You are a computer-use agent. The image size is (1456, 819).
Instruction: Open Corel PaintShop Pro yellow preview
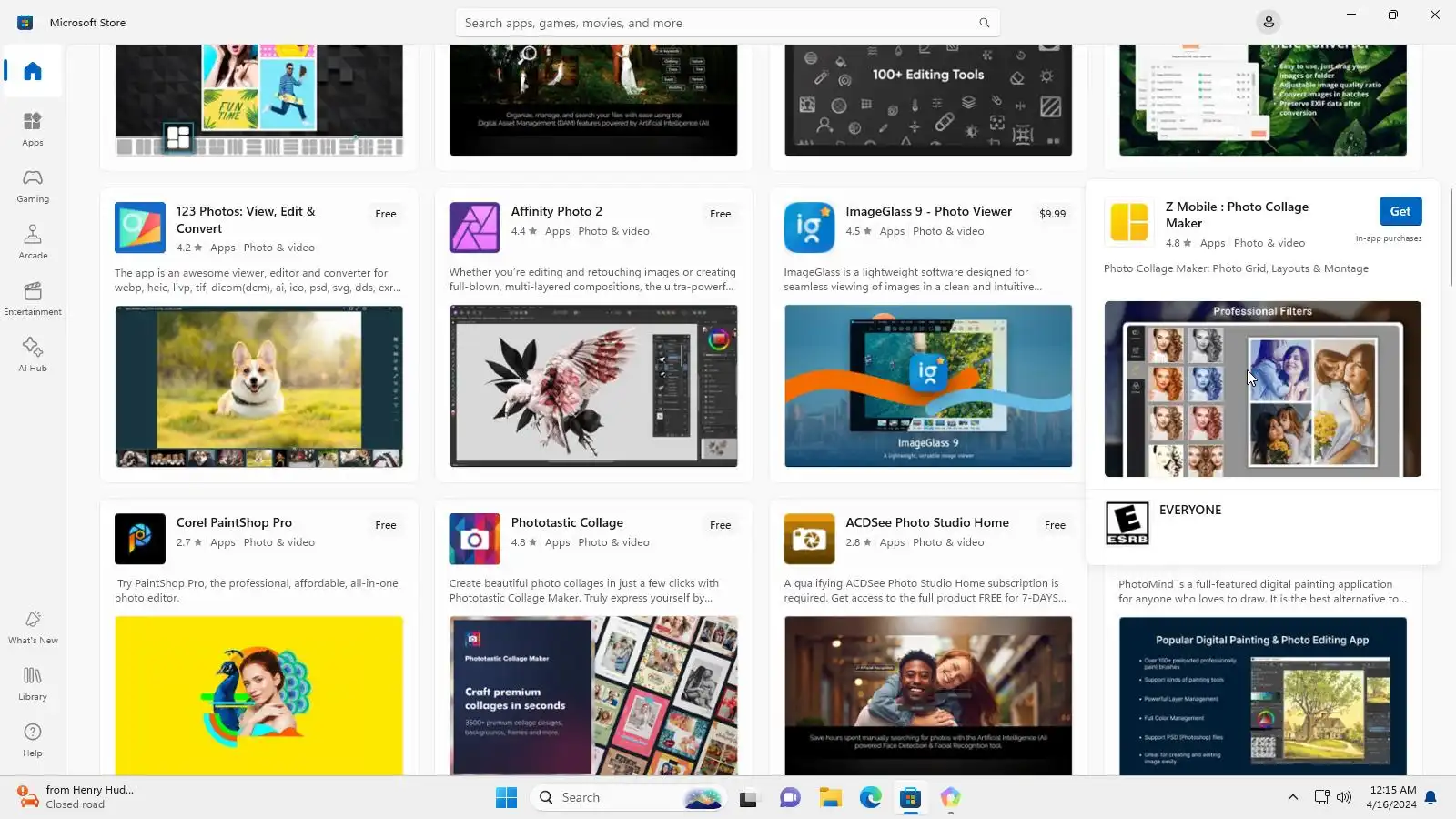(x=259, y=696)
